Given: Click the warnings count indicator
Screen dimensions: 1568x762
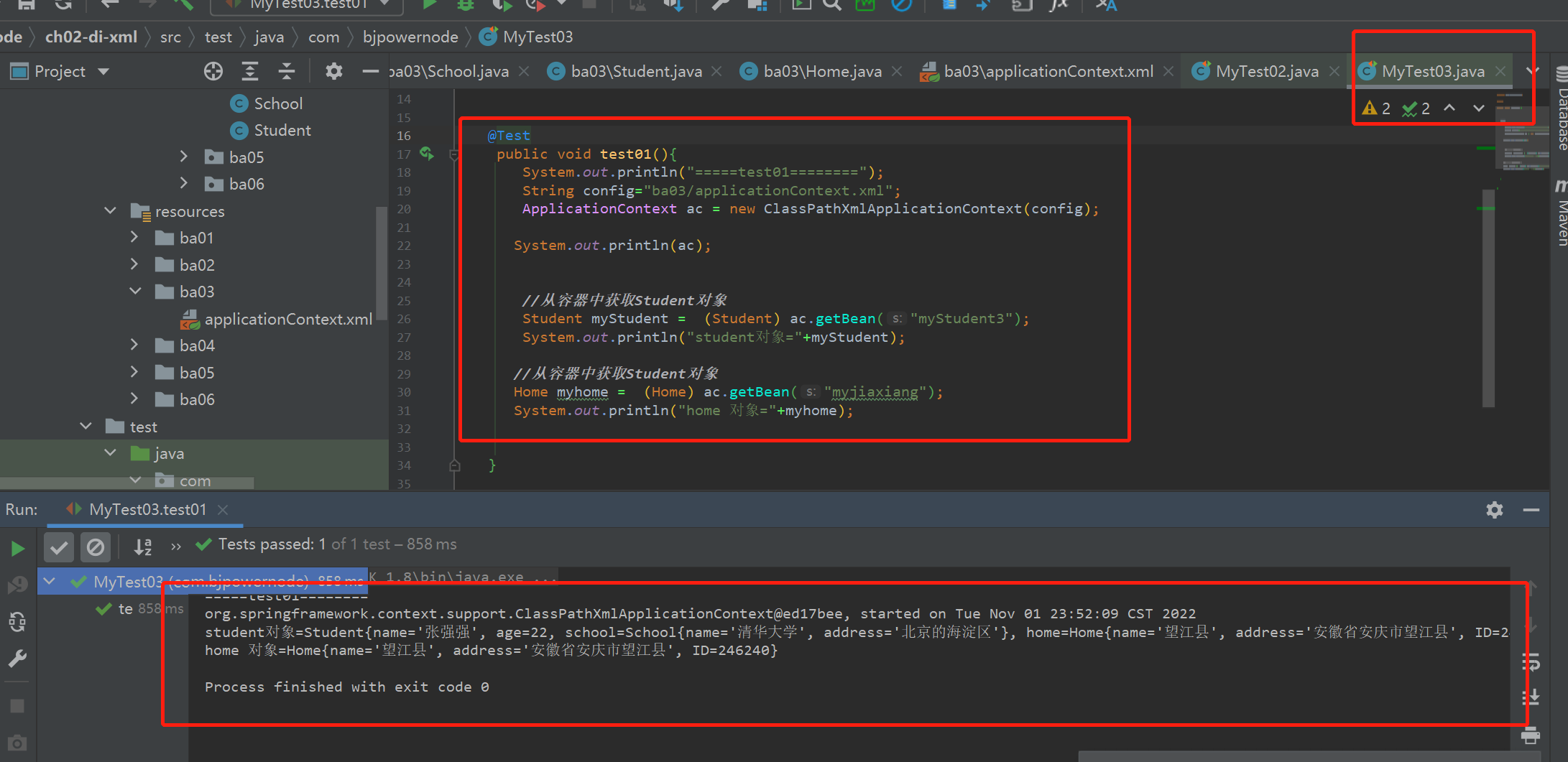Looking at the screenshot, I should [1376, 108].
